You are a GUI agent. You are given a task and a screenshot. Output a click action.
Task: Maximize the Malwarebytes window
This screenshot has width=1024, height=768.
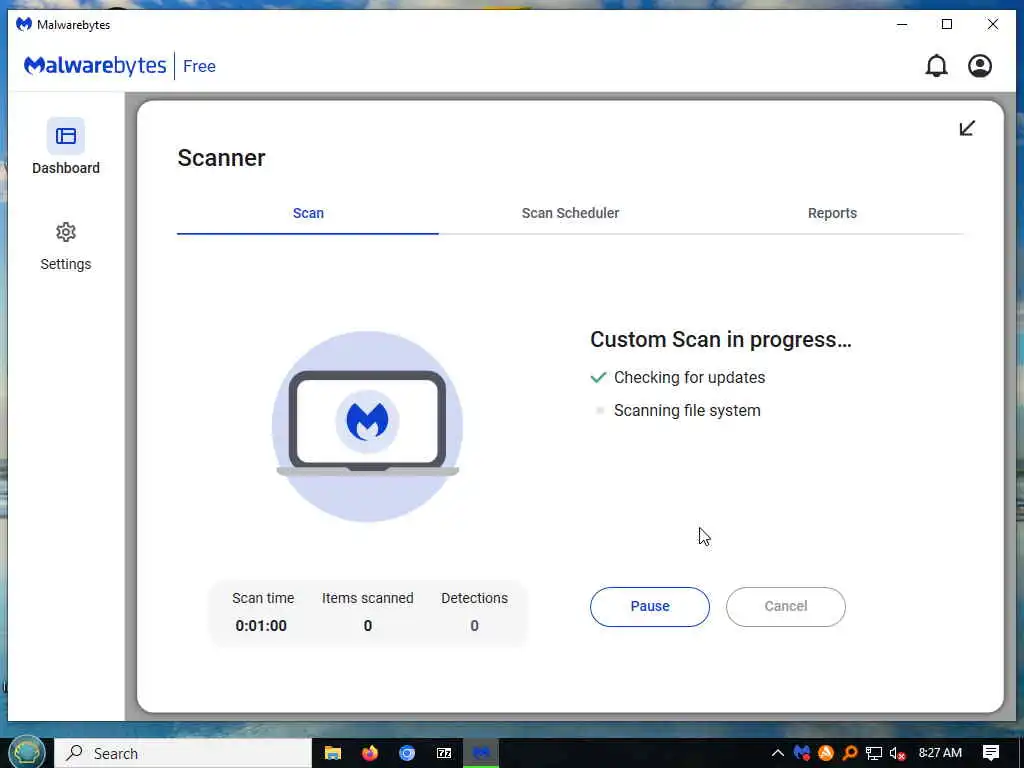(x=947, y=25)
